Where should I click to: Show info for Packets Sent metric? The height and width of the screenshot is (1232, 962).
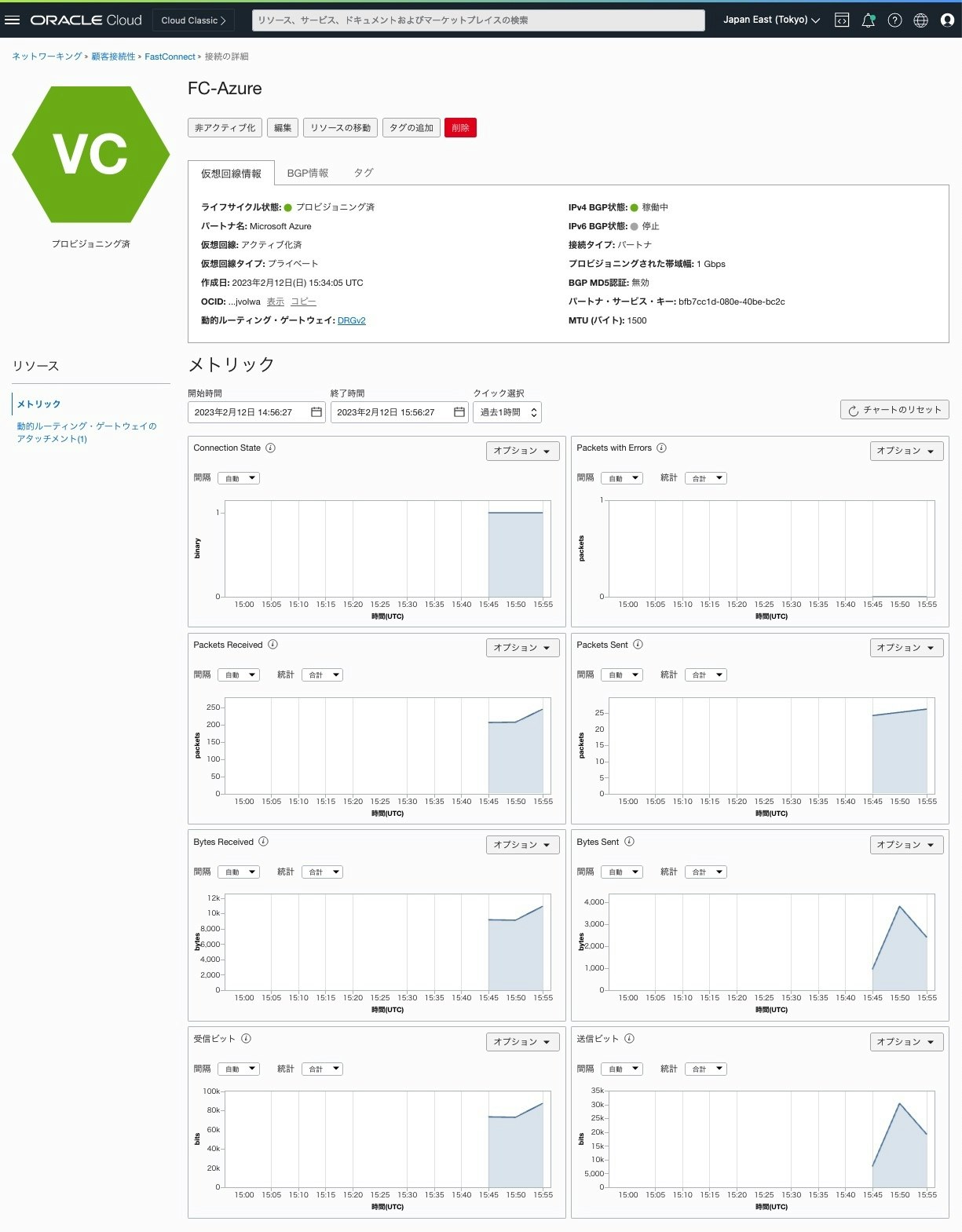(638, 645)
